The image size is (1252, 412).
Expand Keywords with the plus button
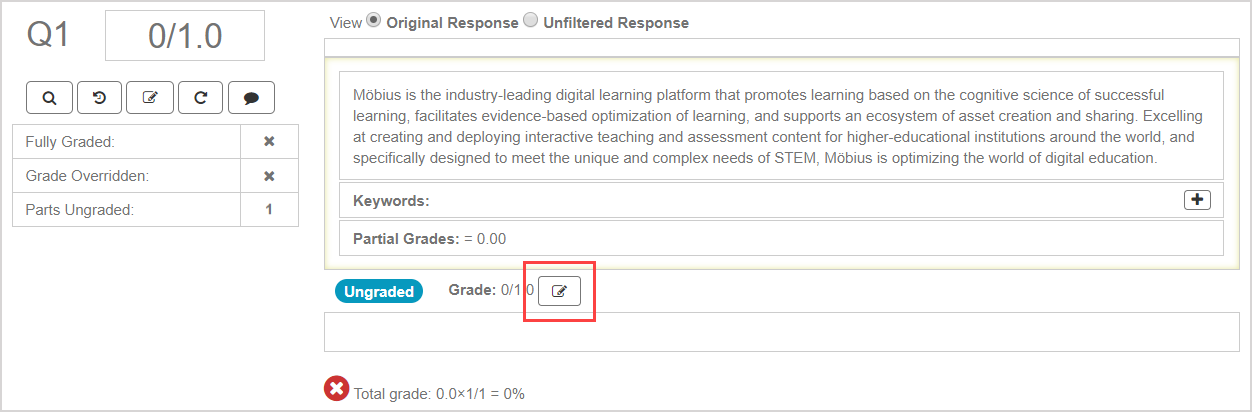(1197, 200)
